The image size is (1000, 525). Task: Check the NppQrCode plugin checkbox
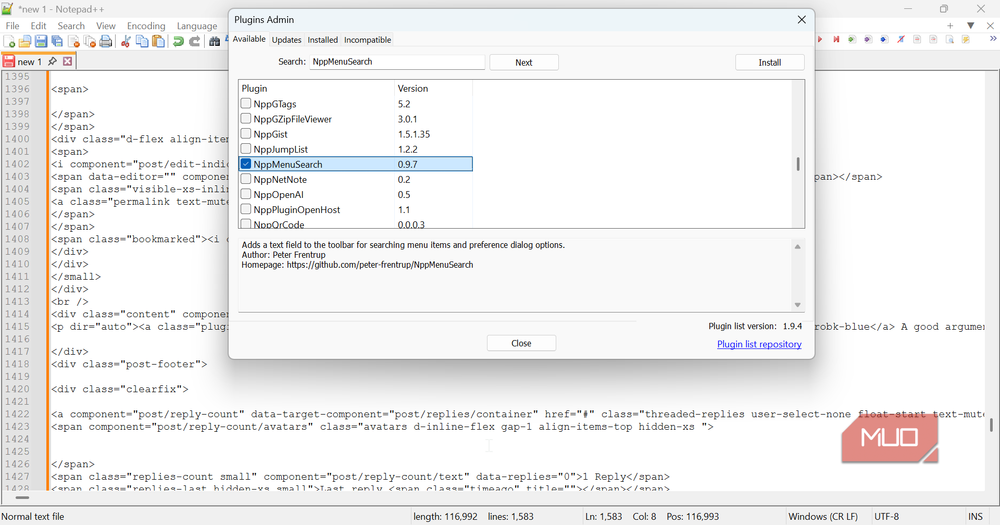[246, 224]
